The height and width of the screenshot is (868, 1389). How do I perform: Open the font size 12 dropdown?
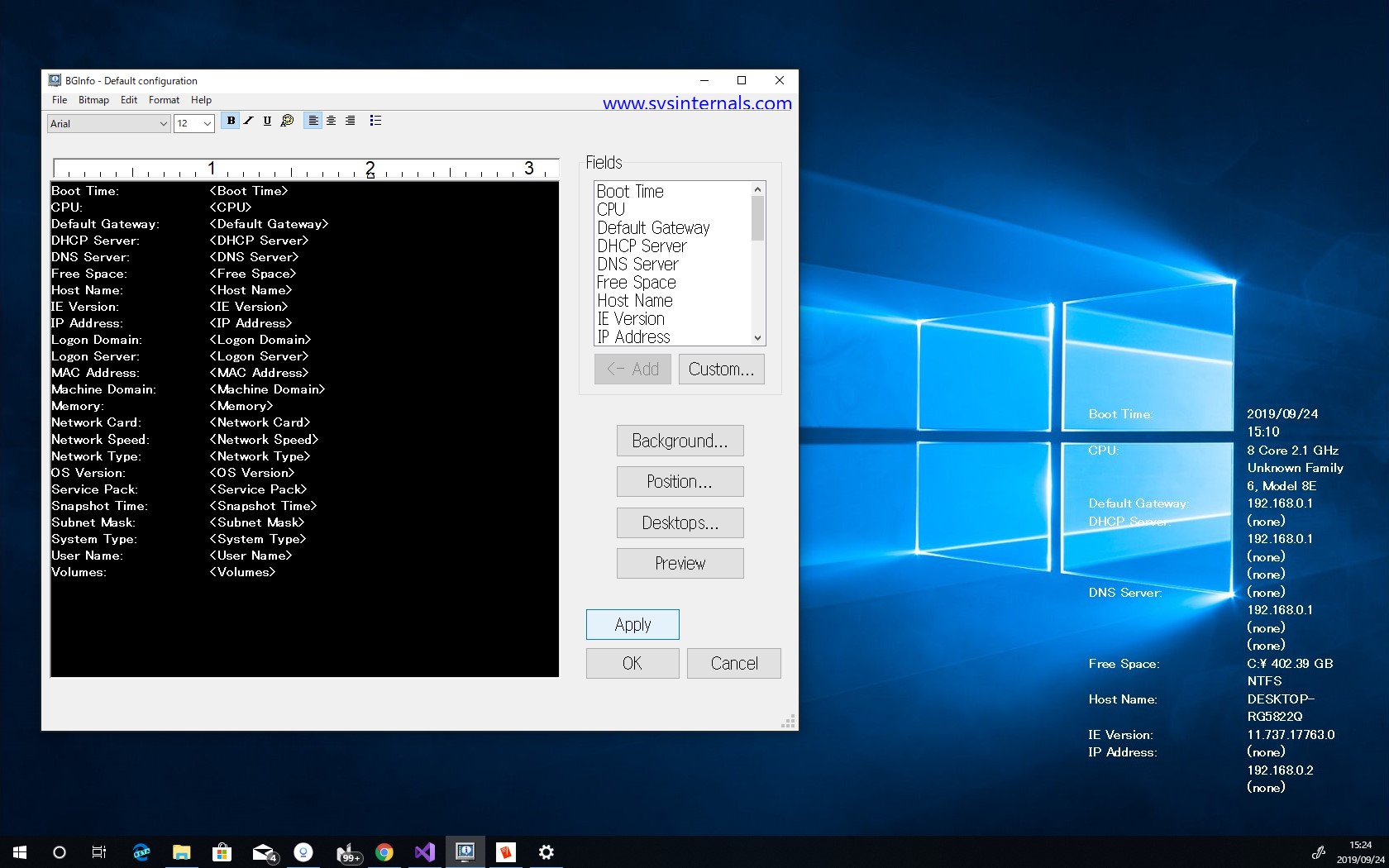207,124
